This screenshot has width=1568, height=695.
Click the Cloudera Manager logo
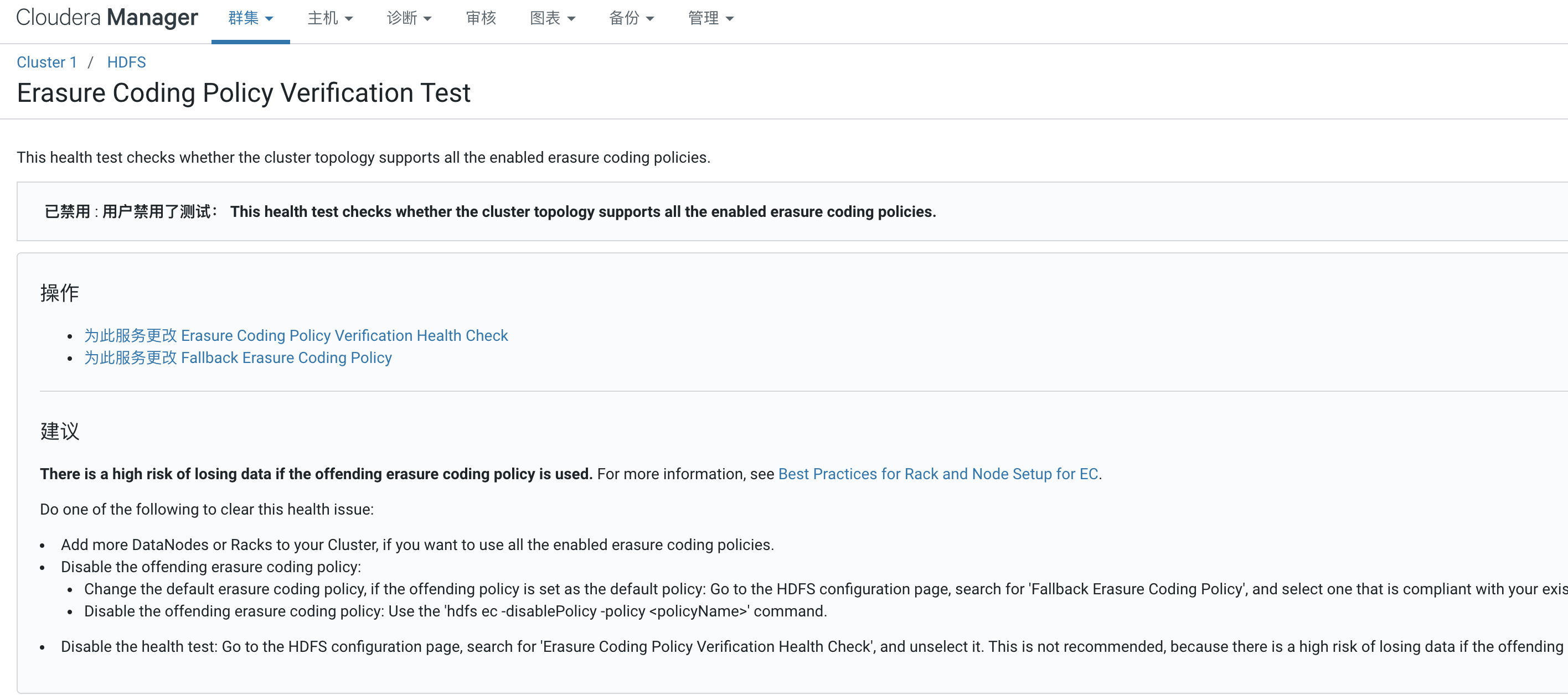(x=106, y=18)
